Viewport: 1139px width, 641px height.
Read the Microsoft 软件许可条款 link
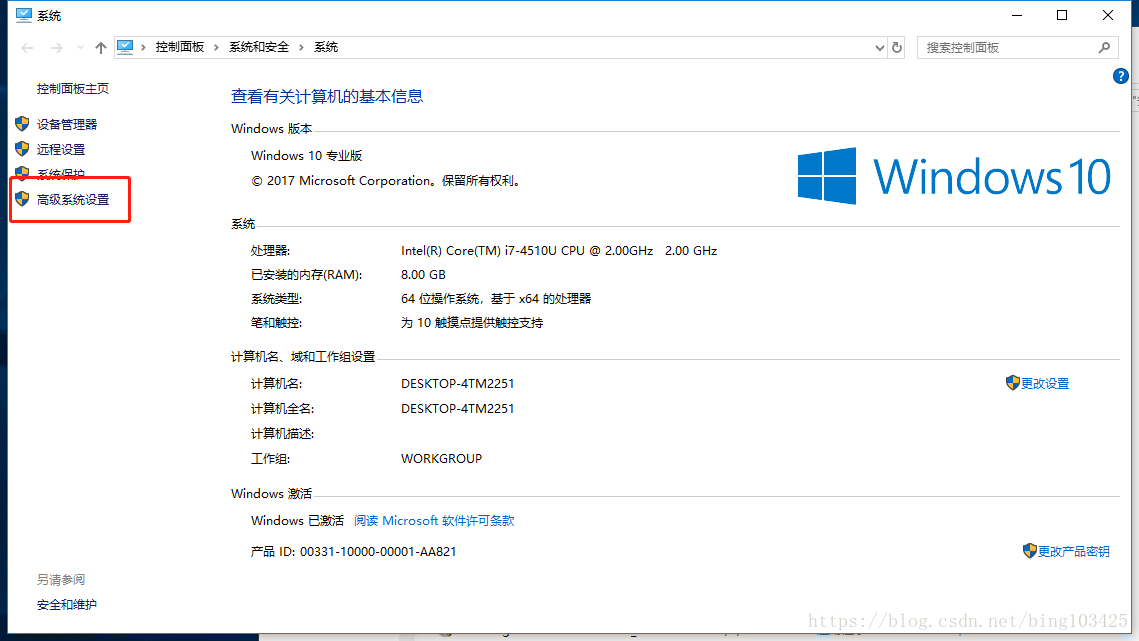click(x=434, y=520)
